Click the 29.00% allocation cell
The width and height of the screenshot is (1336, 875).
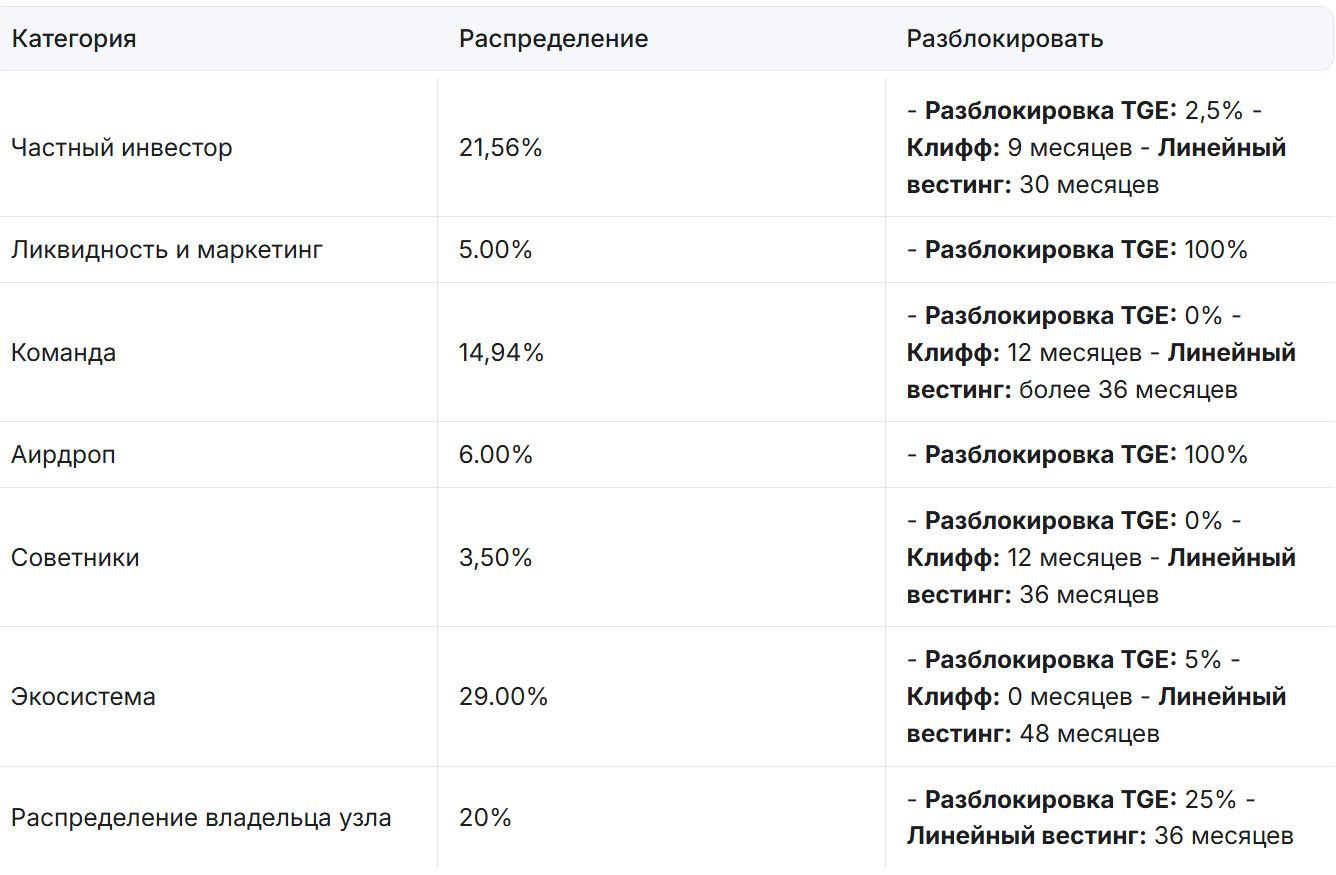[x=504, y=697]
